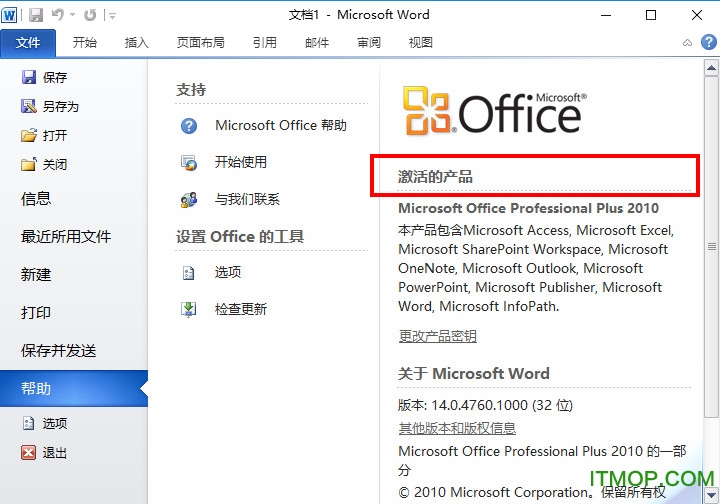
Task: Click the sidebar 选项 options icon
Action: point(28,423)
